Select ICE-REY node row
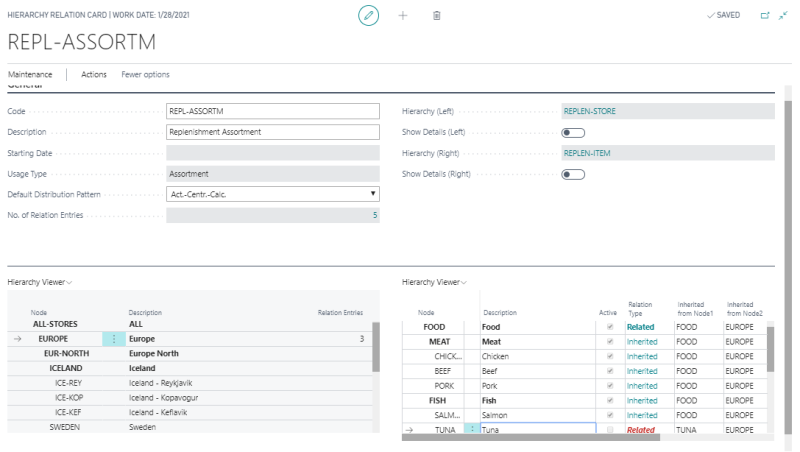This screenshot has height=452, width=800. pos(190,383)
